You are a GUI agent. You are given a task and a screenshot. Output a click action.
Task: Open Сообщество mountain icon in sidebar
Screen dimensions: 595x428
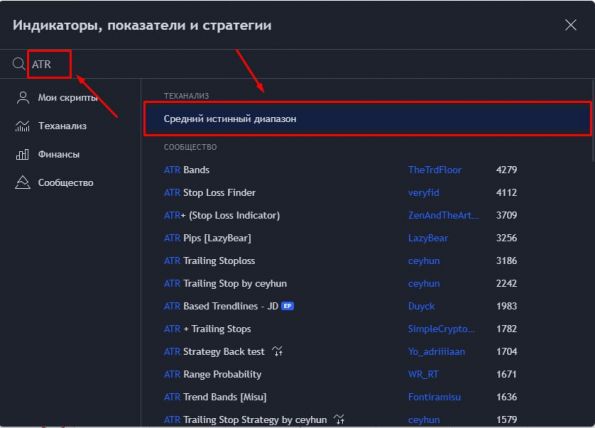(23, 183)
